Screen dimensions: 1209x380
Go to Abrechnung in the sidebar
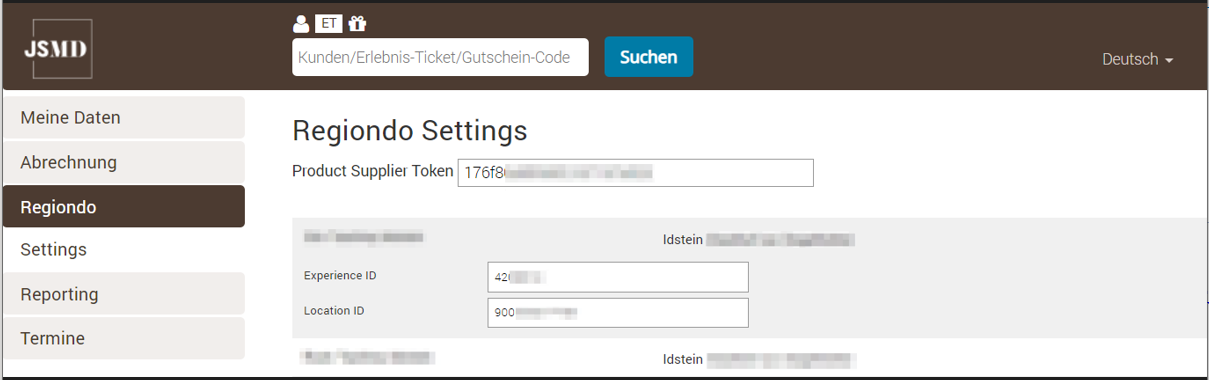[x=123, y=162]
